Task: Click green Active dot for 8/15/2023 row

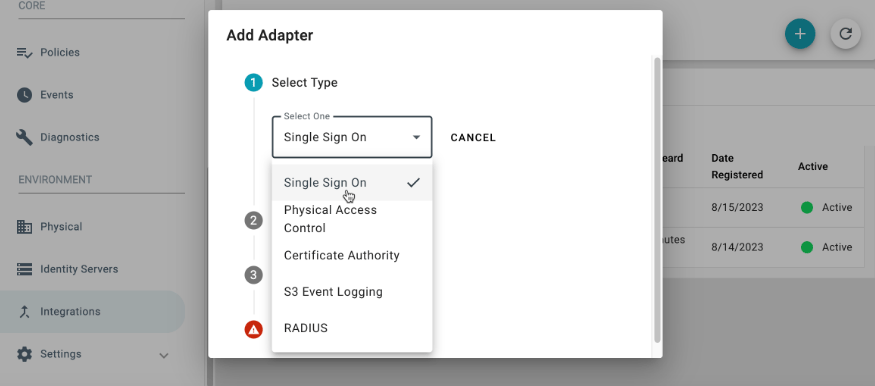Action: 807,208
